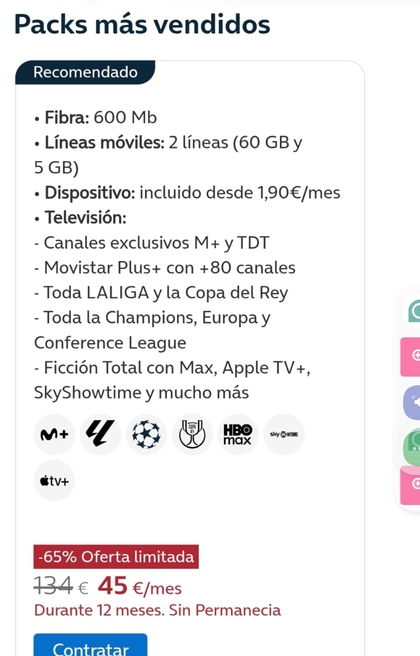Viewport: 420px width, 656px height.
Task: Tap the 45 €/mes price
Action: pyautogui.click(x=140, y=587)
